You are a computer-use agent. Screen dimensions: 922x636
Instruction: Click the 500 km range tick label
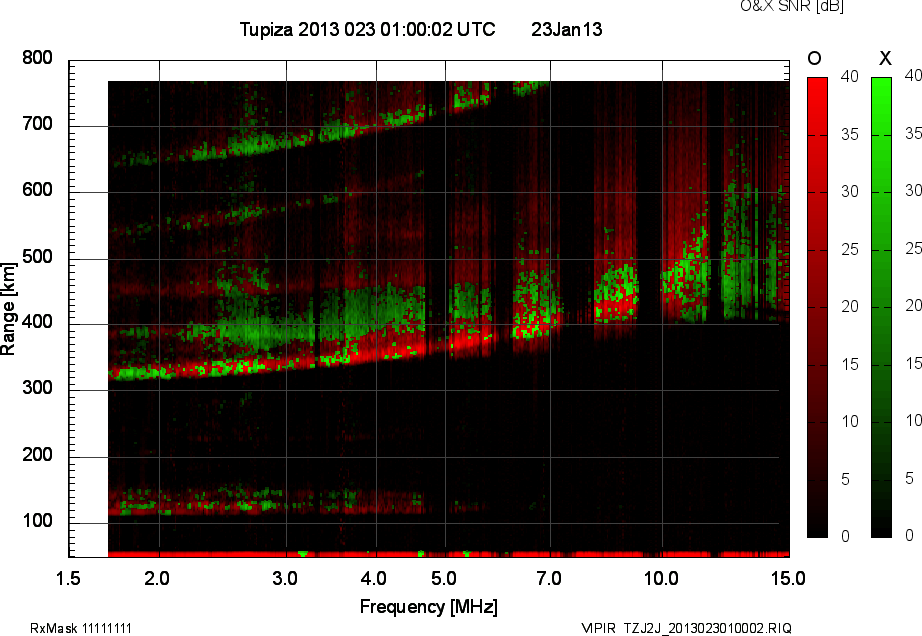(37, 257)
